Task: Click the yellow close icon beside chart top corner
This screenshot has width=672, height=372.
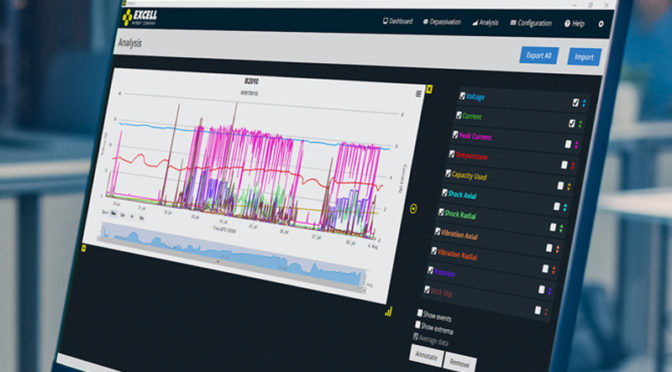Action: point(429,89)
